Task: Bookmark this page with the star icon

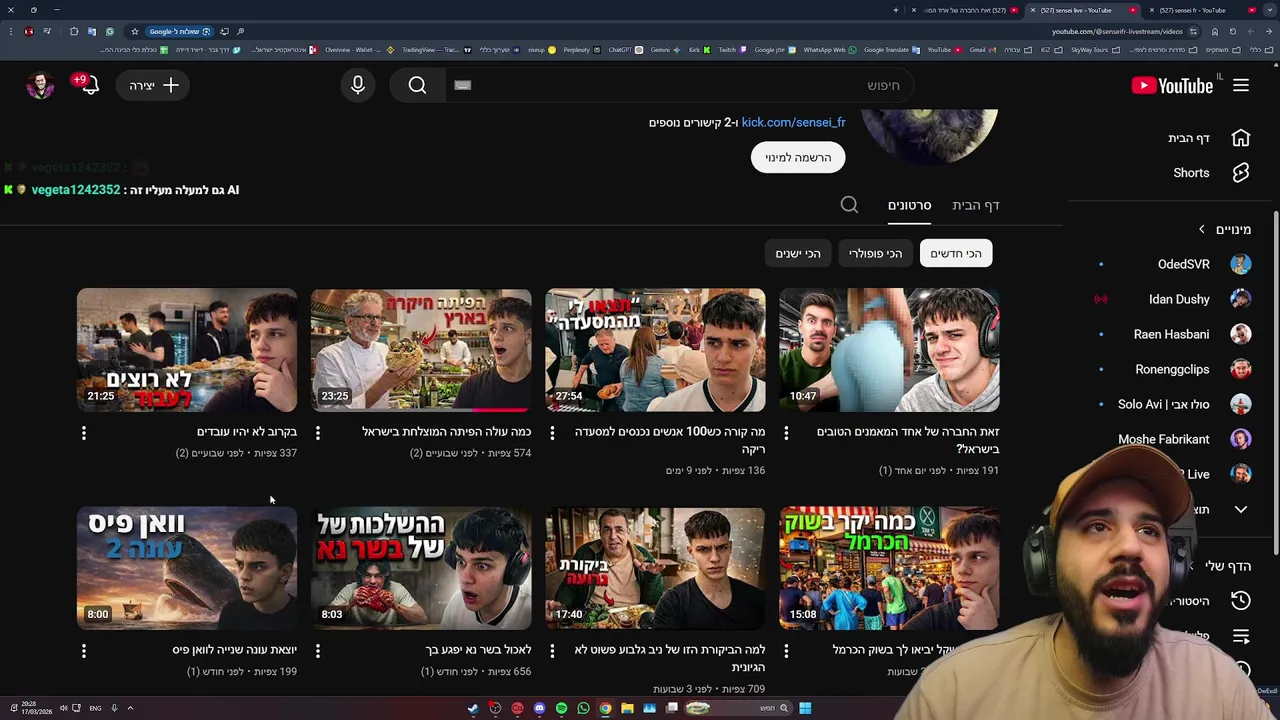Action: point(134,31)
